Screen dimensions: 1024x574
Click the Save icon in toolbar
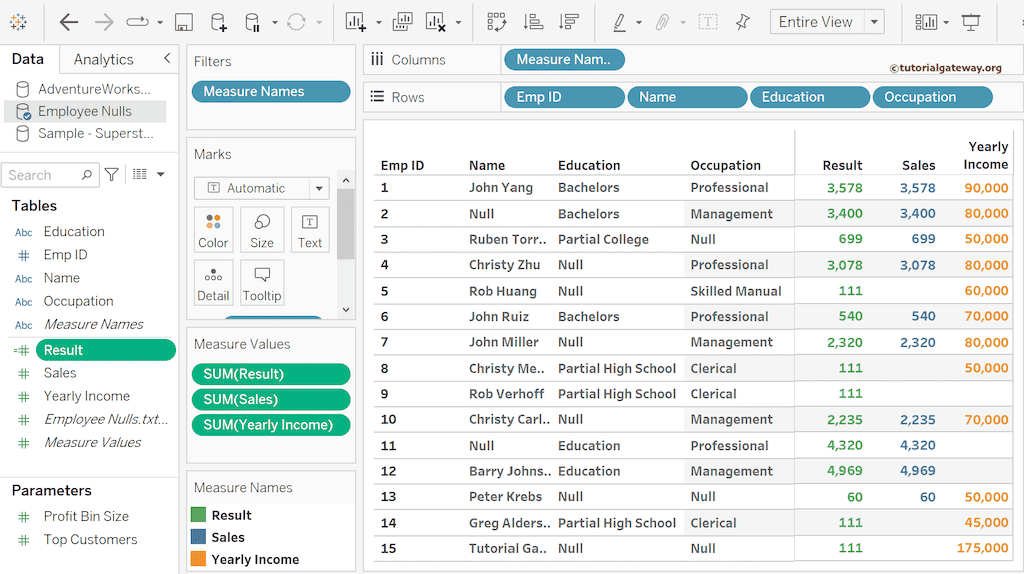pos(183,22)
